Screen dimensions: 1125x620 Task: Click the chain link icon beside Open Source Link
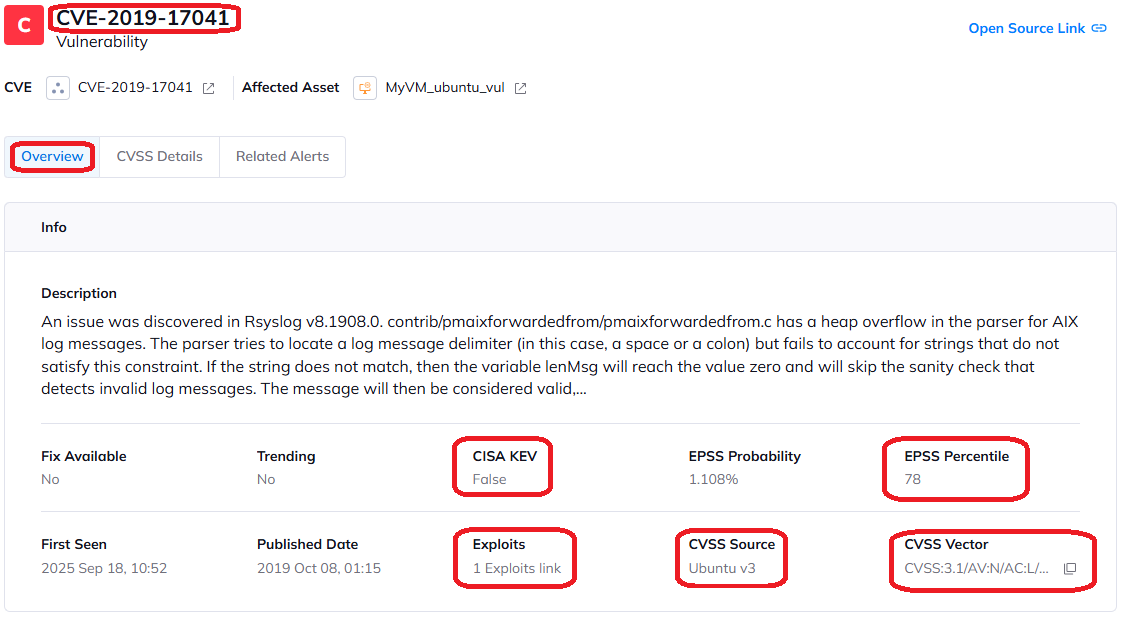pyautogui.click(x=1099, y=29)
